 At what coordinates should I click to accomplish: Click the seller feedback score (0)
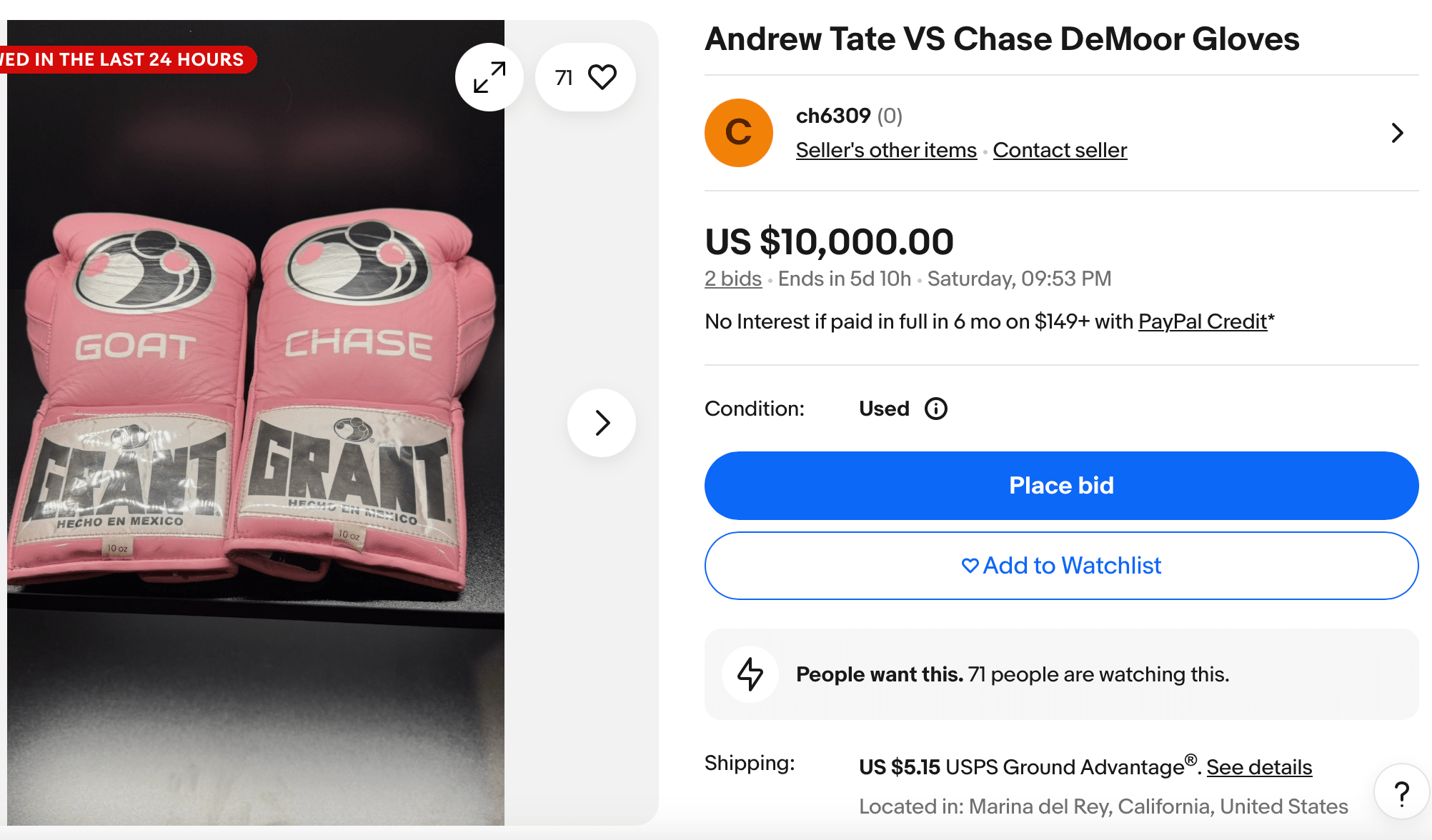click(890, 116)
